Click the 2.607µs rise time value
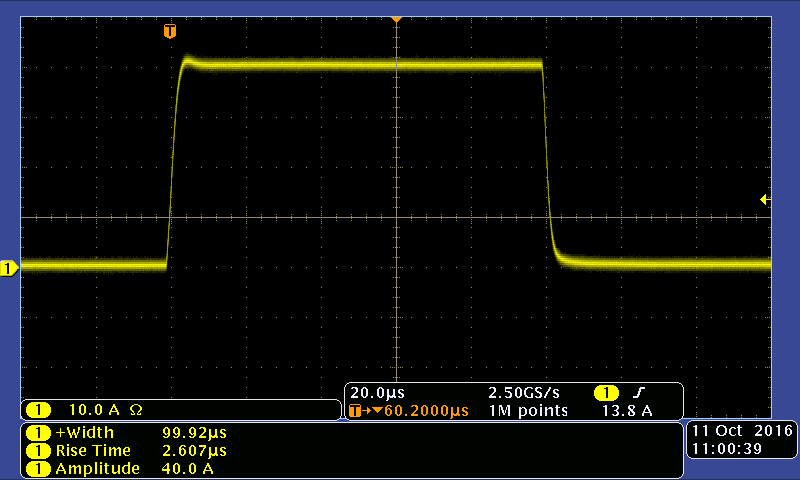The height and width of the screenshot is (480, 800). tap(194, 450)
